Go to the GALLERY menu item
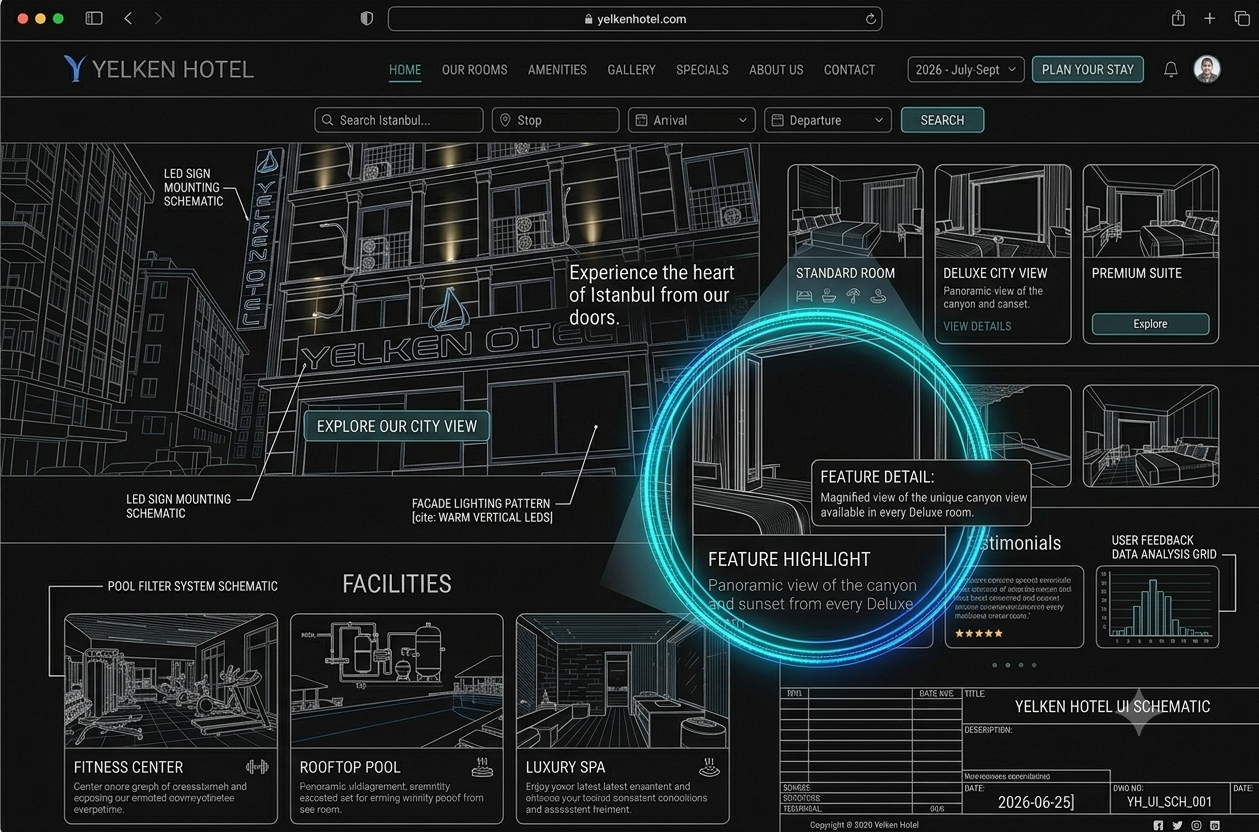Image resolution: width=1259 pixels, height=832 pixels. click(x=631, y=70)
